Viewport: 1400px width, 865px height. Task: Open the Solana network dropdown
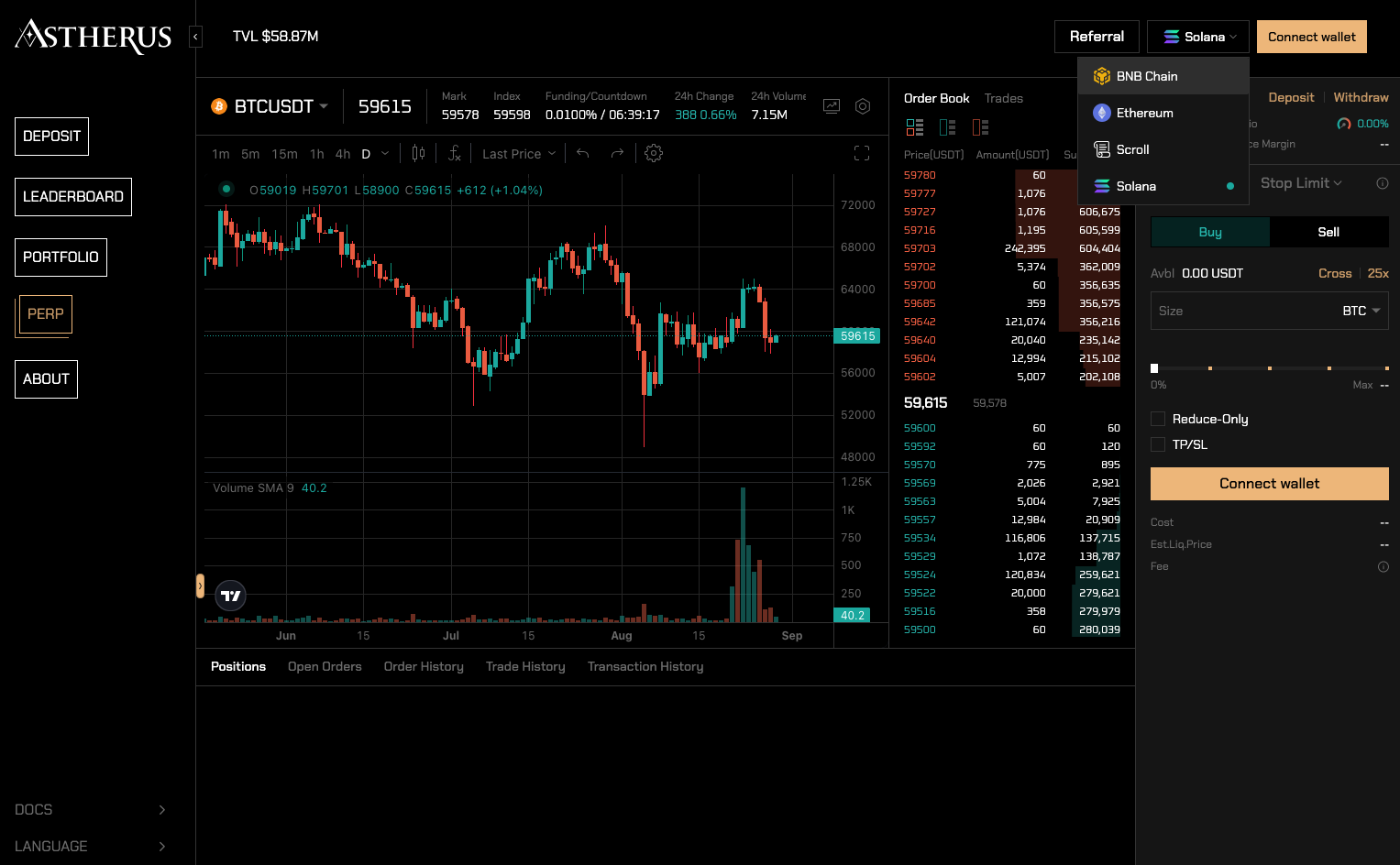tap(1198, 37)
